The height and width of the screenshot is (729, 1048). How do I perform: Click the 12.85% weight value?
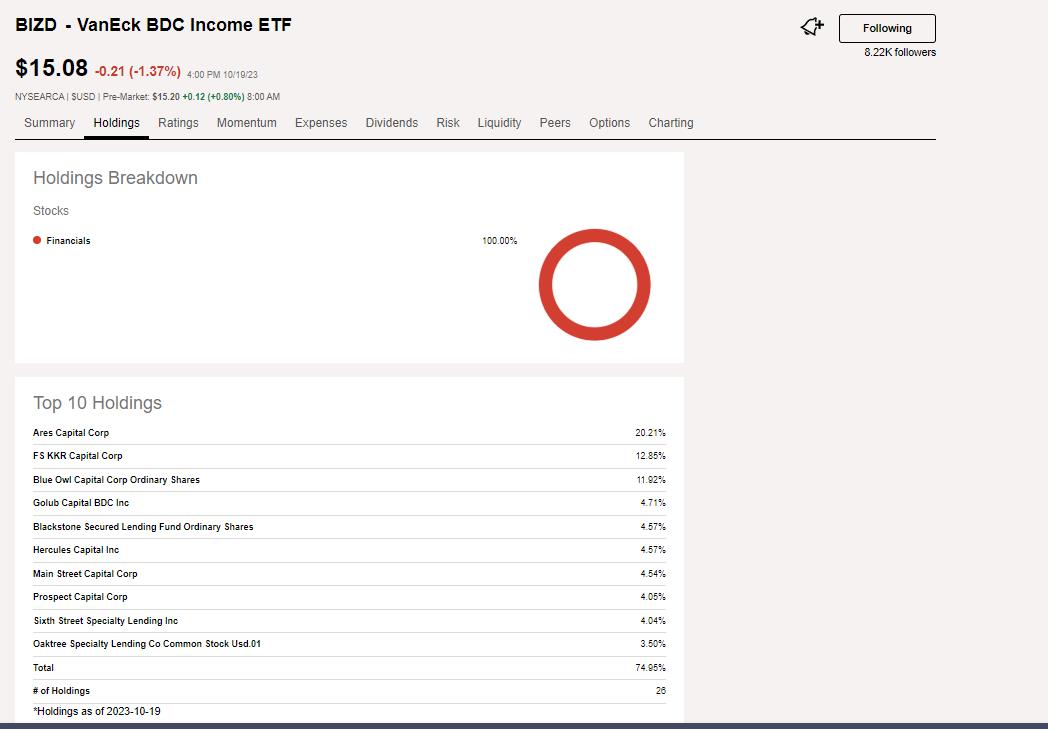650,456
